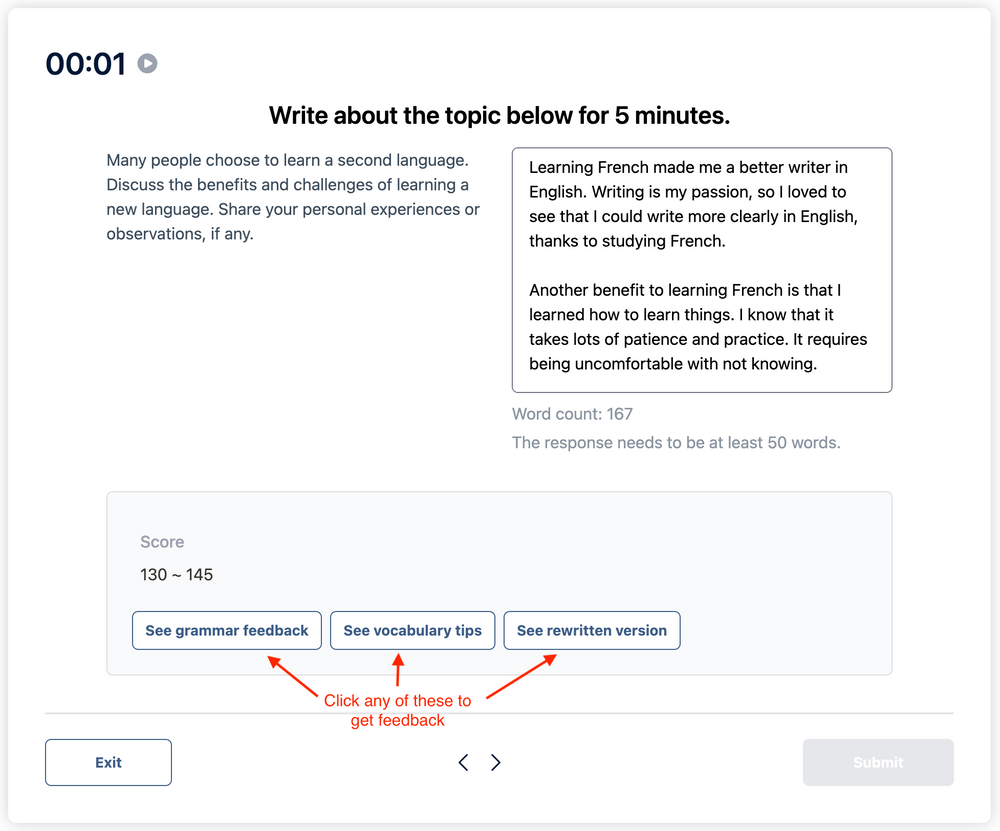The image size is (1000, 831).
Task: View the rewritten version of the essay
Action: [591, 630]
